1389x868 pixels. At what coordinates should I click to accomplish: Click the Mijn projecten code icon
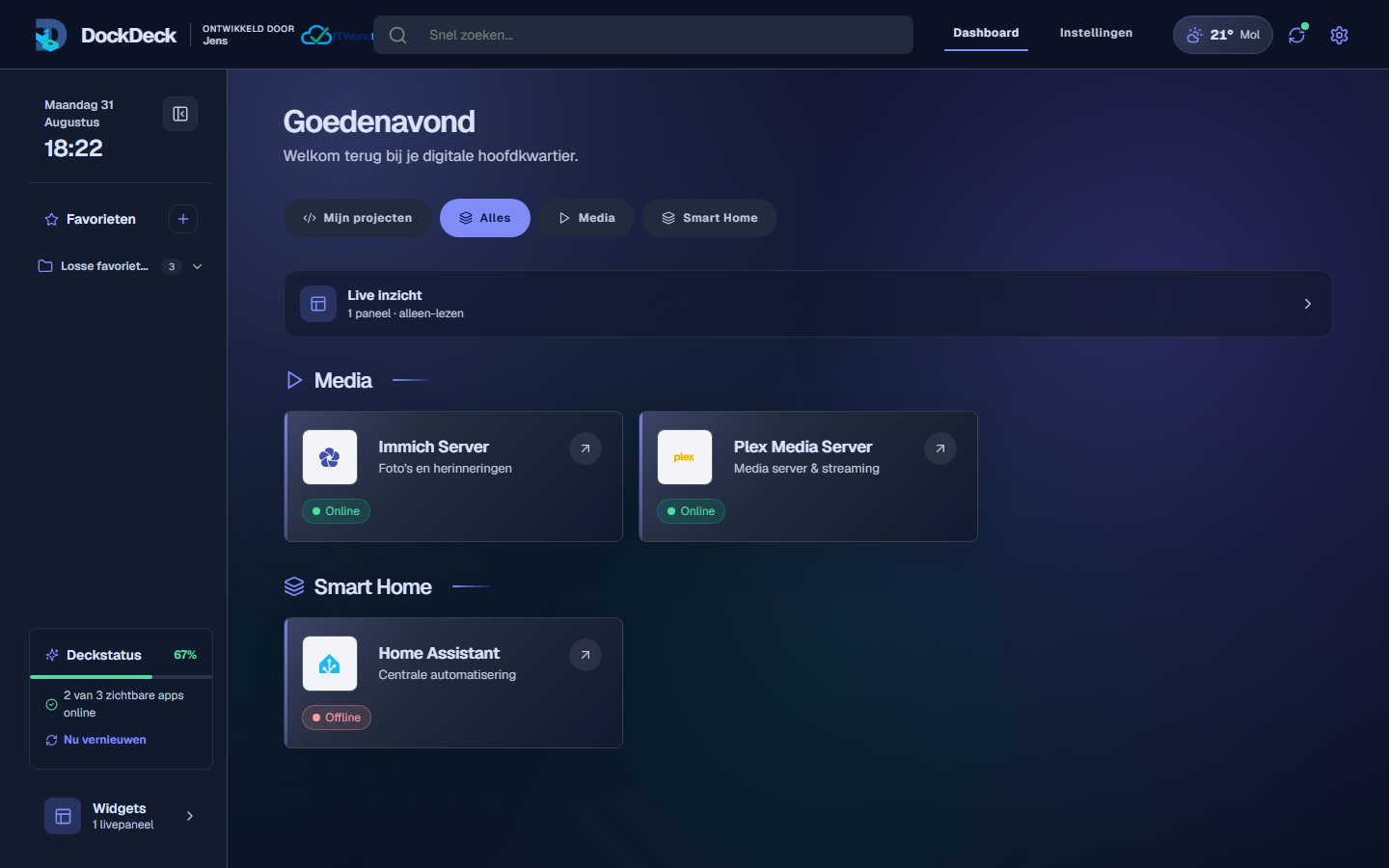point(310,218)
